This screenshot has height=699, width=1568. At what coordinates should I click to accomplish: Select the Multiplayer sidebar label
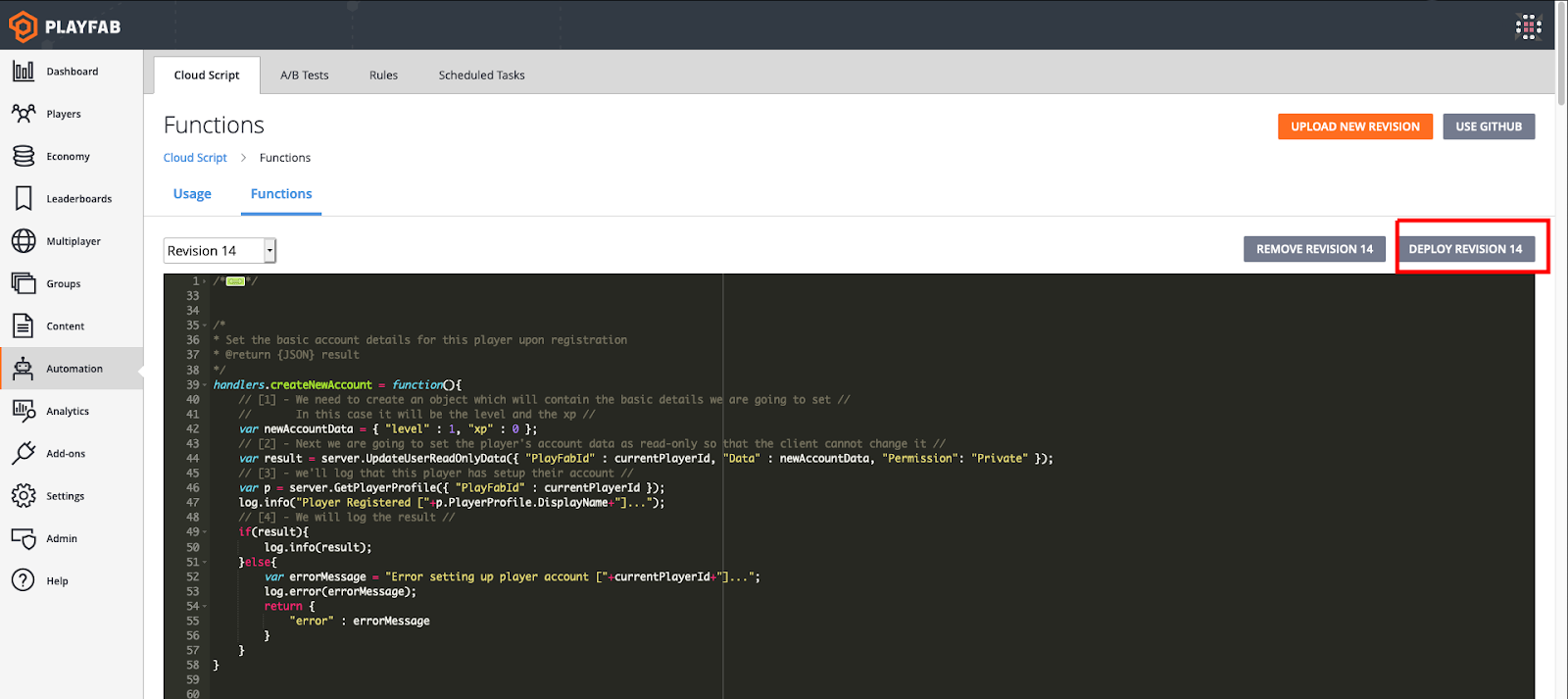[73, 241]
